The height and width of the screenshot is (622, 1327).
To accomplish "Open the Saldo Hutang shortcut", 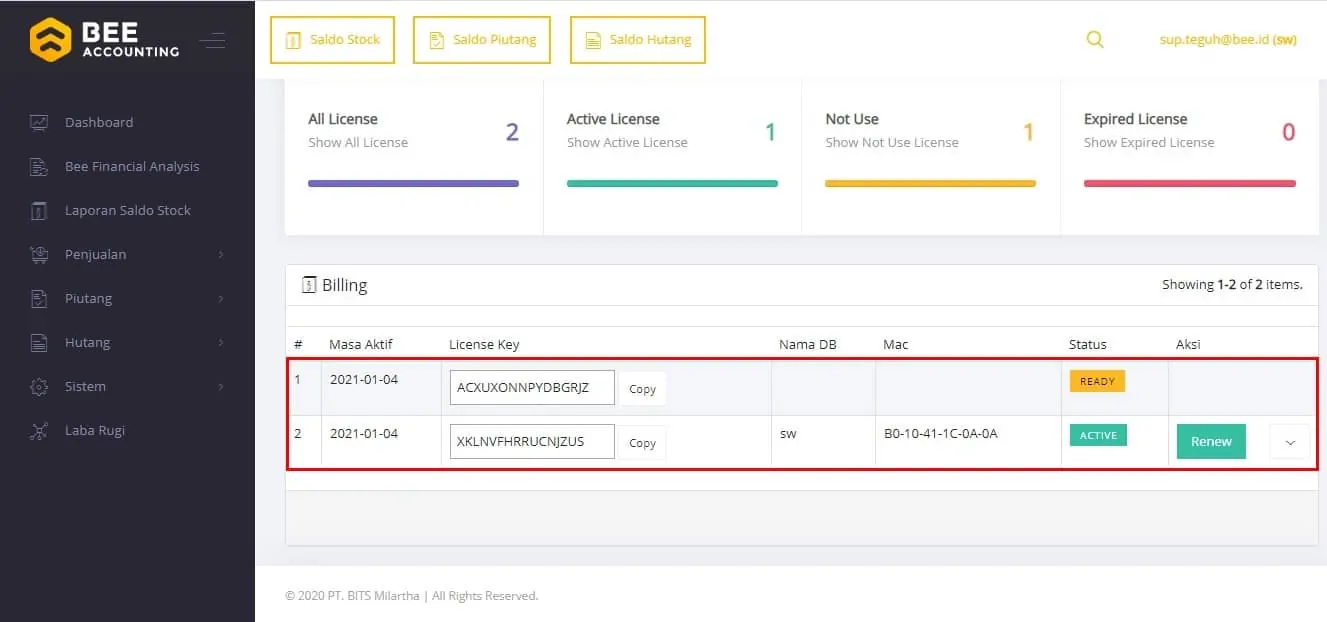I will click(x=638, y=40).
